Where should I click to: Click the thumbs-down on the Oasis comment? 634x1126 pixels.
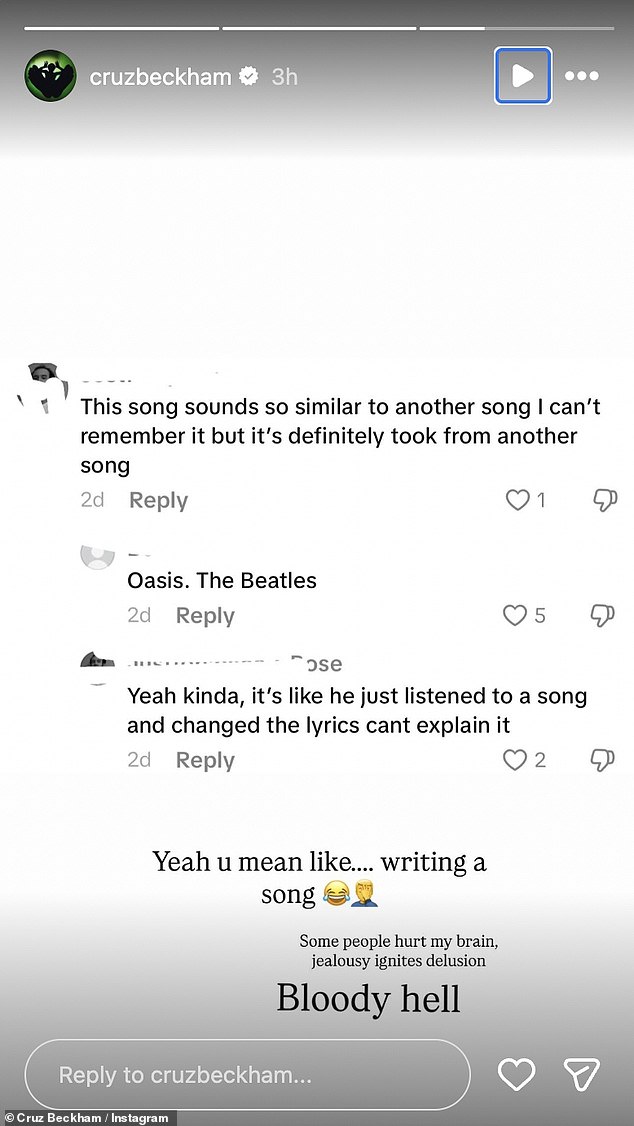coord(604,615)
